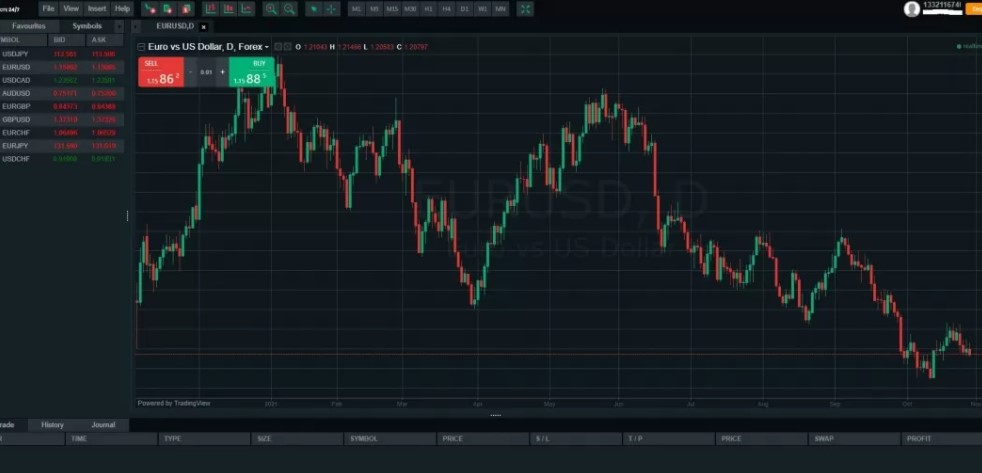The width and height of the screenshot is (982, 473).
Task: Switch to the Favourites tab
Action: [x=29, y=26]
